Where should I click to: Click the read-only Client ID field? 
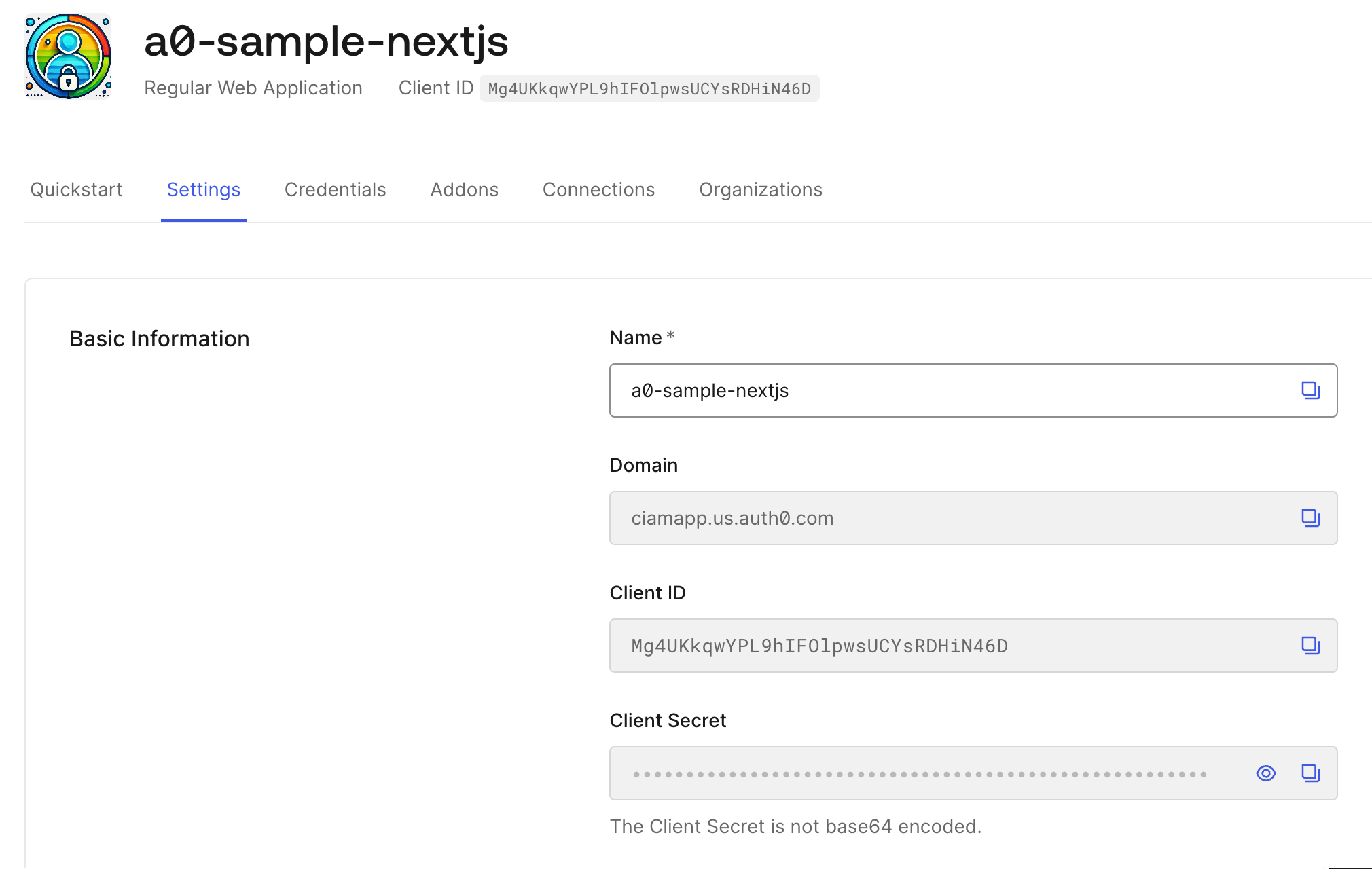tap(951, 646)
